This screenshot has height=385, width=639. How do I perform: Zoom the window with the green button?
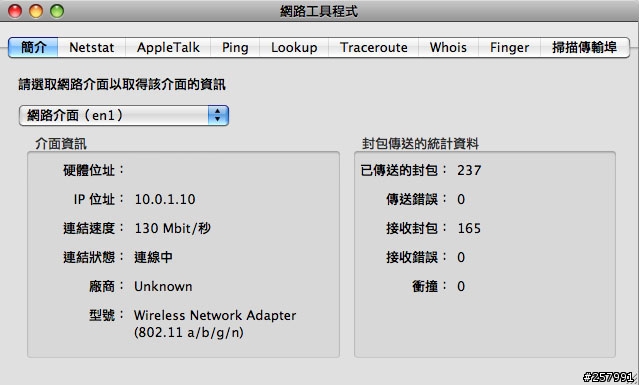click(x=57, y=11)
